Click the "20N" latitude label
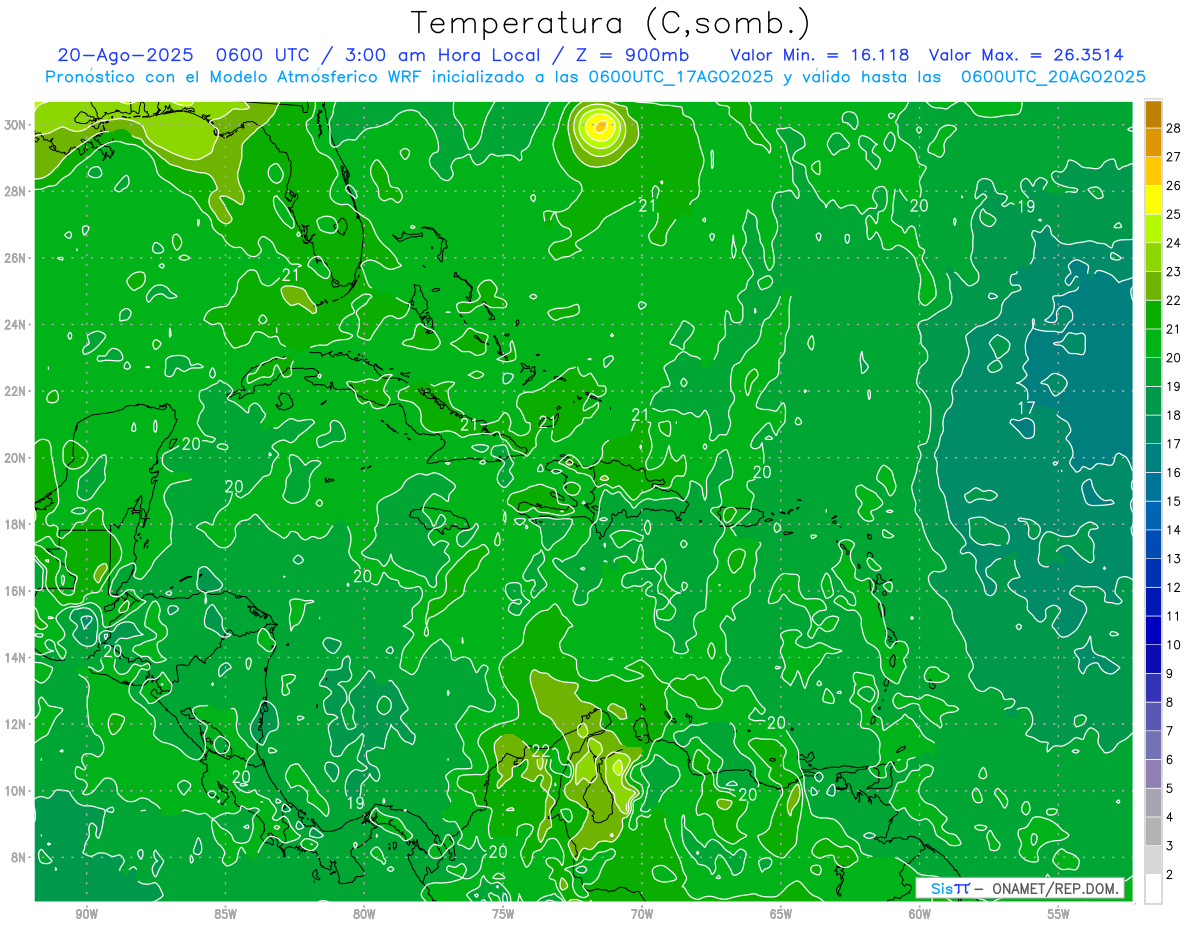This screenshot has height=927, width=1200. point(17,458)
